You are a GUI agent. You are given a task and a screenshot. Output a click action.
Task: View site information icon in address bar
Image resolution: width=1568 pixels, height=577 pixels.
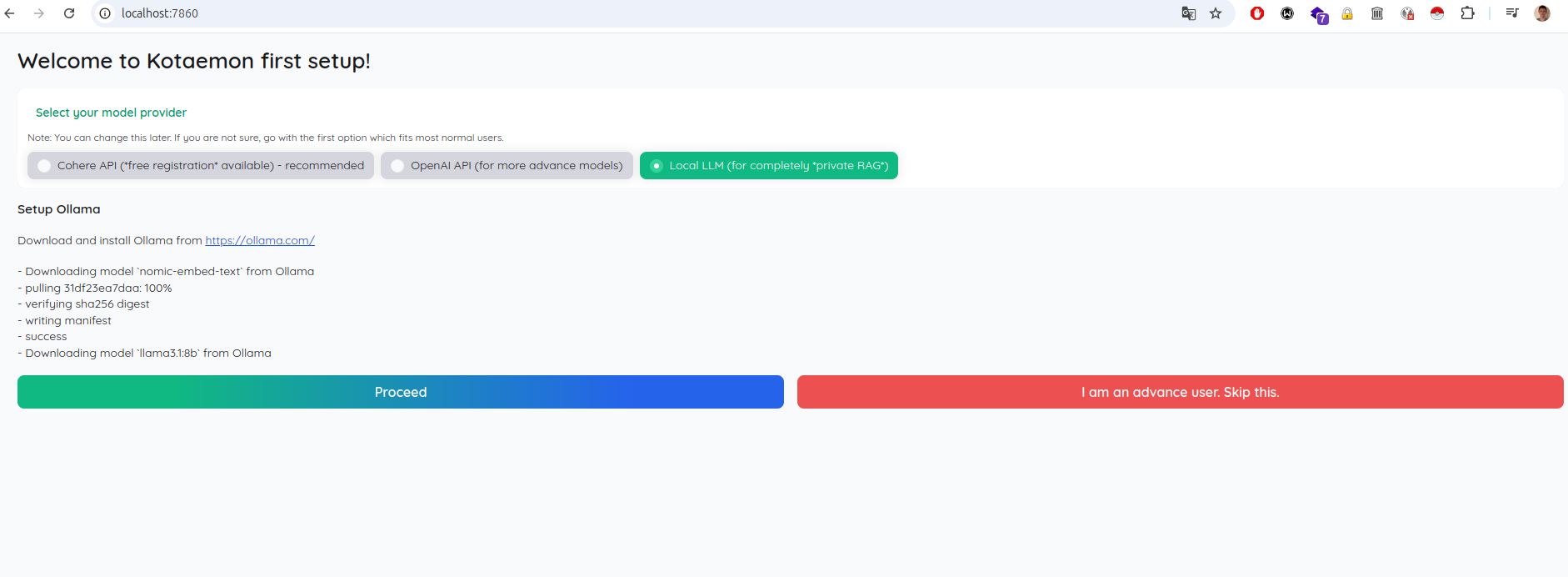[105, 13]
